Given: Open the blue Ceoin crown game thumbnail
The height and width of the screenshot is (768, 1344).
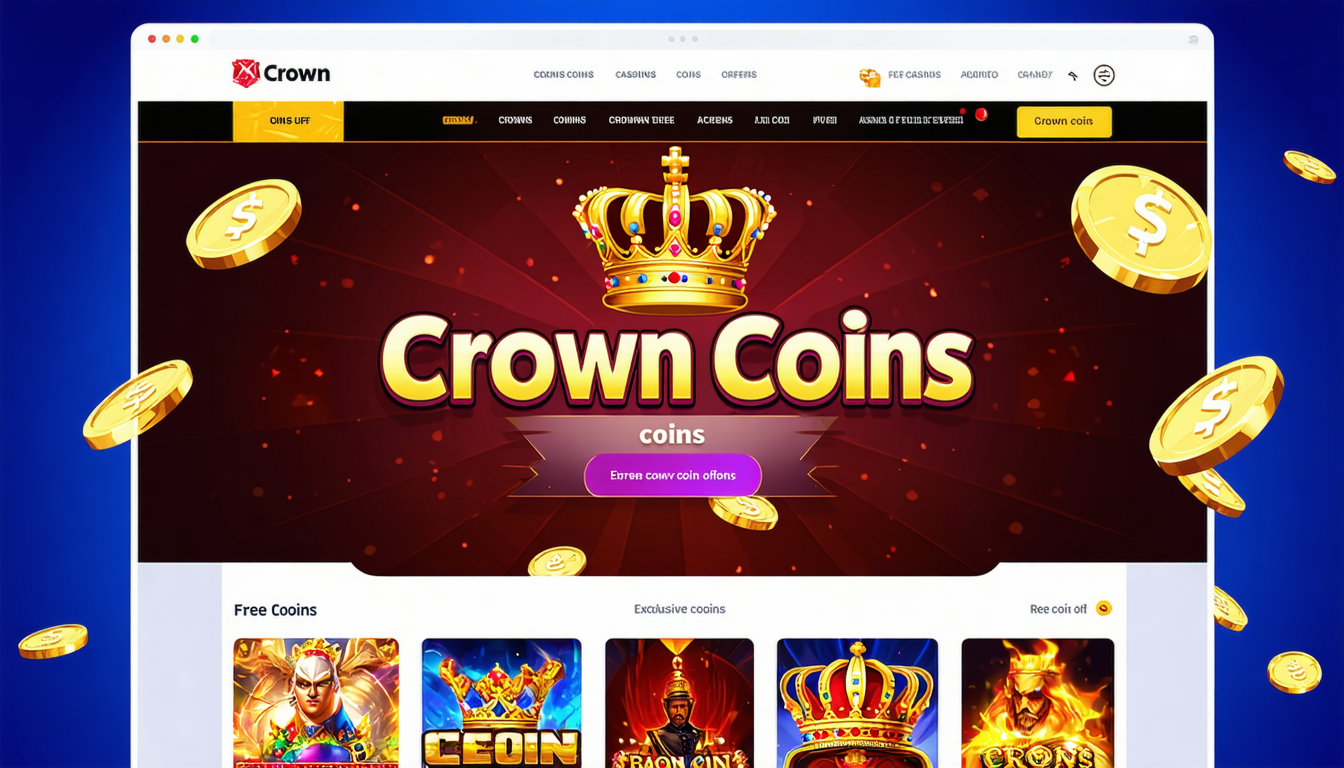Looking at the screenshot, I should click(x=501, y=703).
